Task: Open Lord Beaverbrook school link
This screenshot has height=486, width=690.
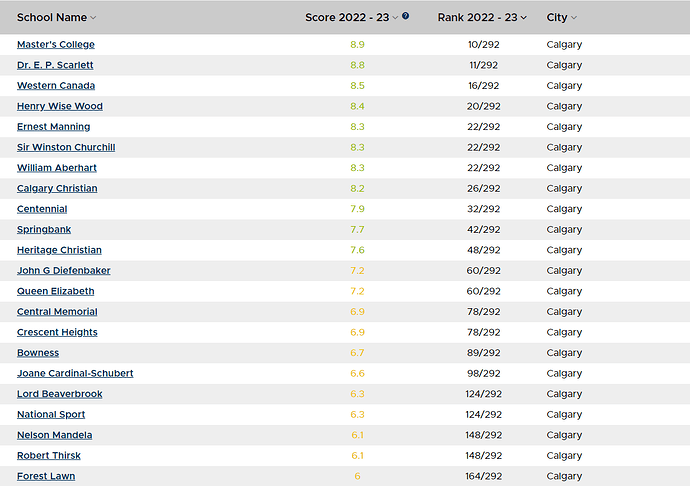Action: point(60,394)
